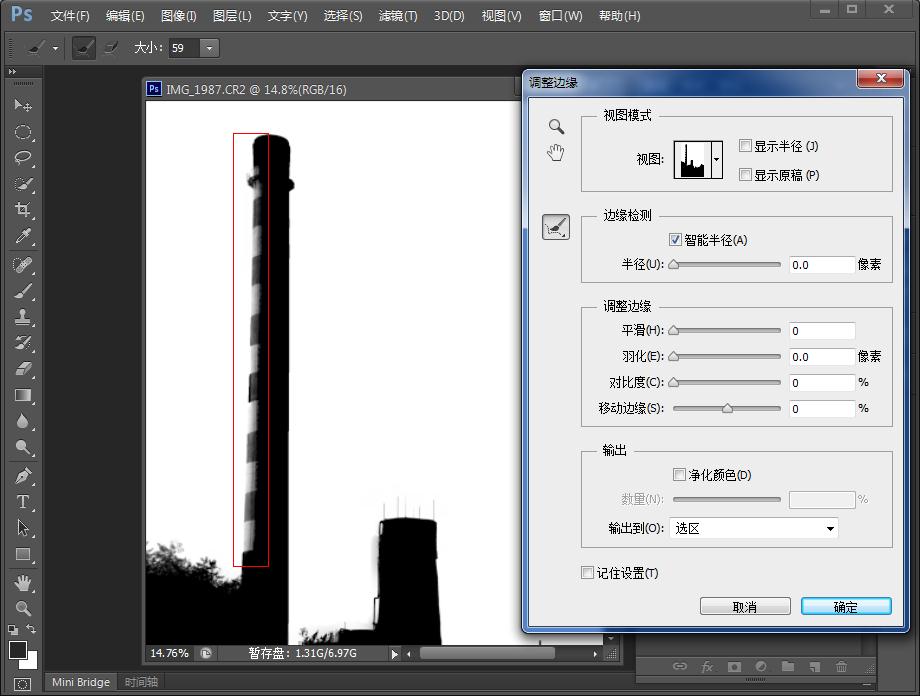Select the Eyedropper tool
The width and height of the screenshot is (920, 696).
click(x=23, y=237)
